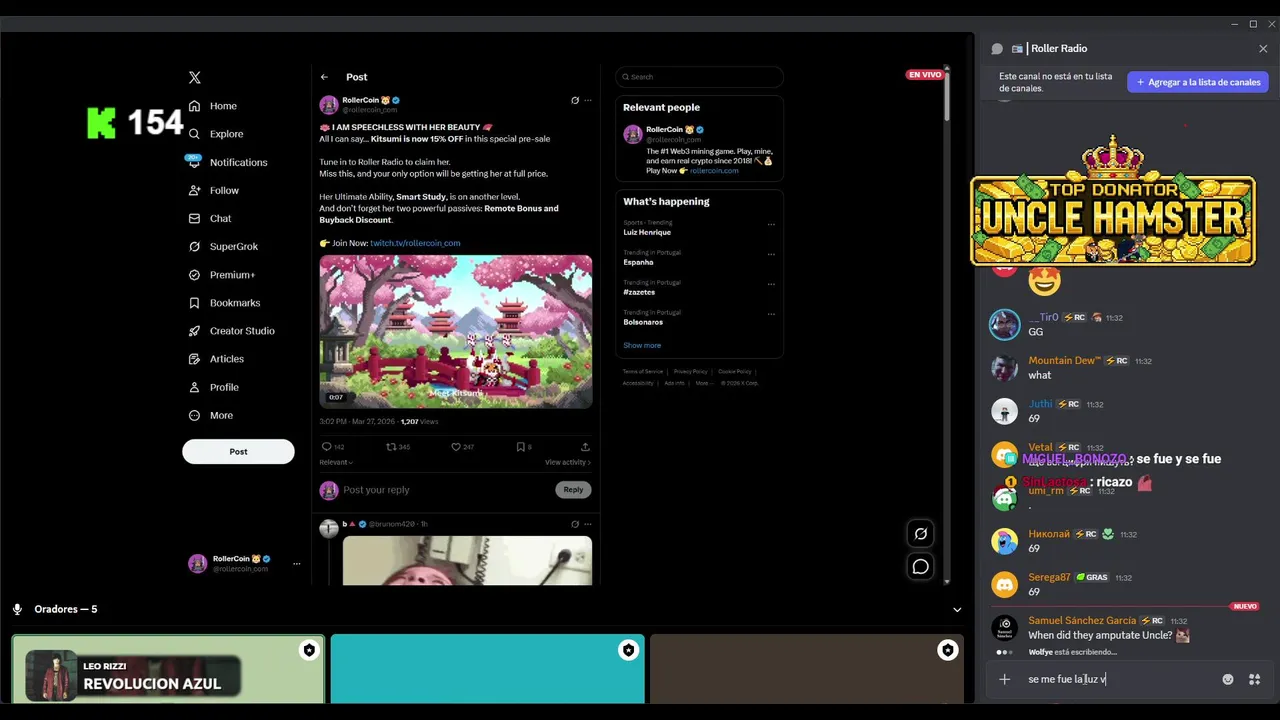Click the chat bubble icon beside Roller Radio
The image size is (1280, 720).
point(997,48)
